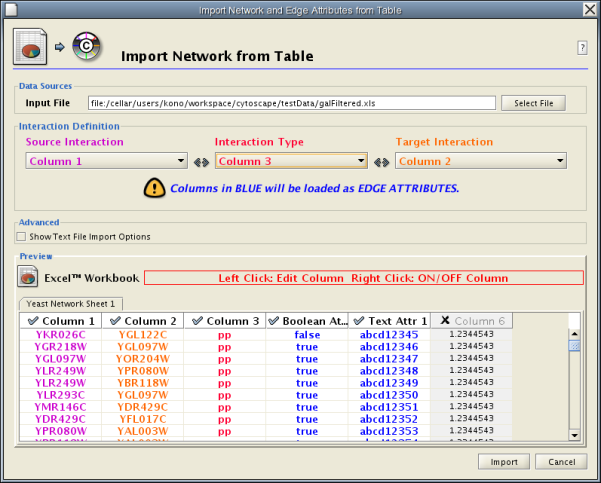Click double arrow between Source and Interaction Type

201,162
